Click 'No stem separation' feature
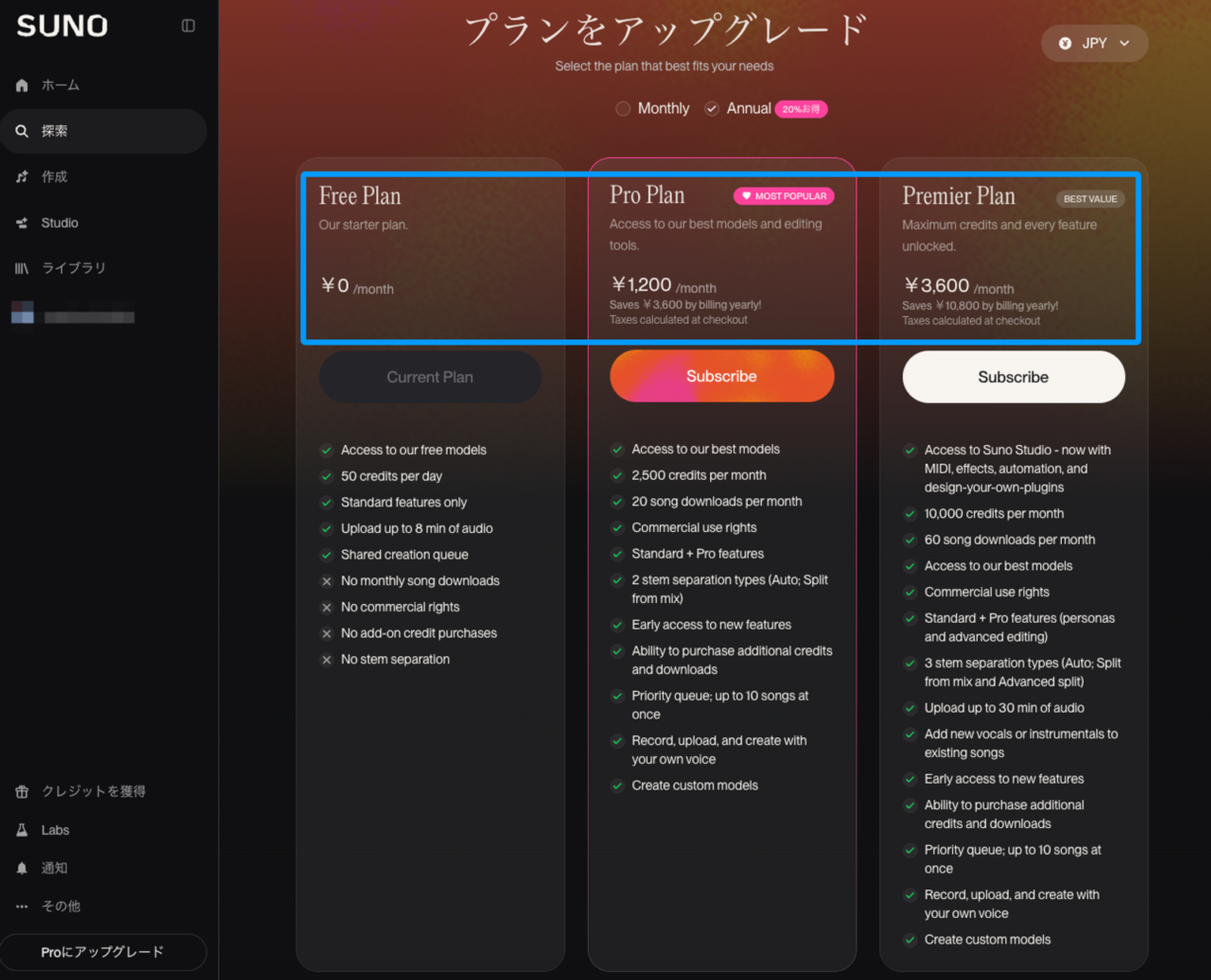This screenshot has height=980, width=1211. pyautogui.click(x=395, y=659)
